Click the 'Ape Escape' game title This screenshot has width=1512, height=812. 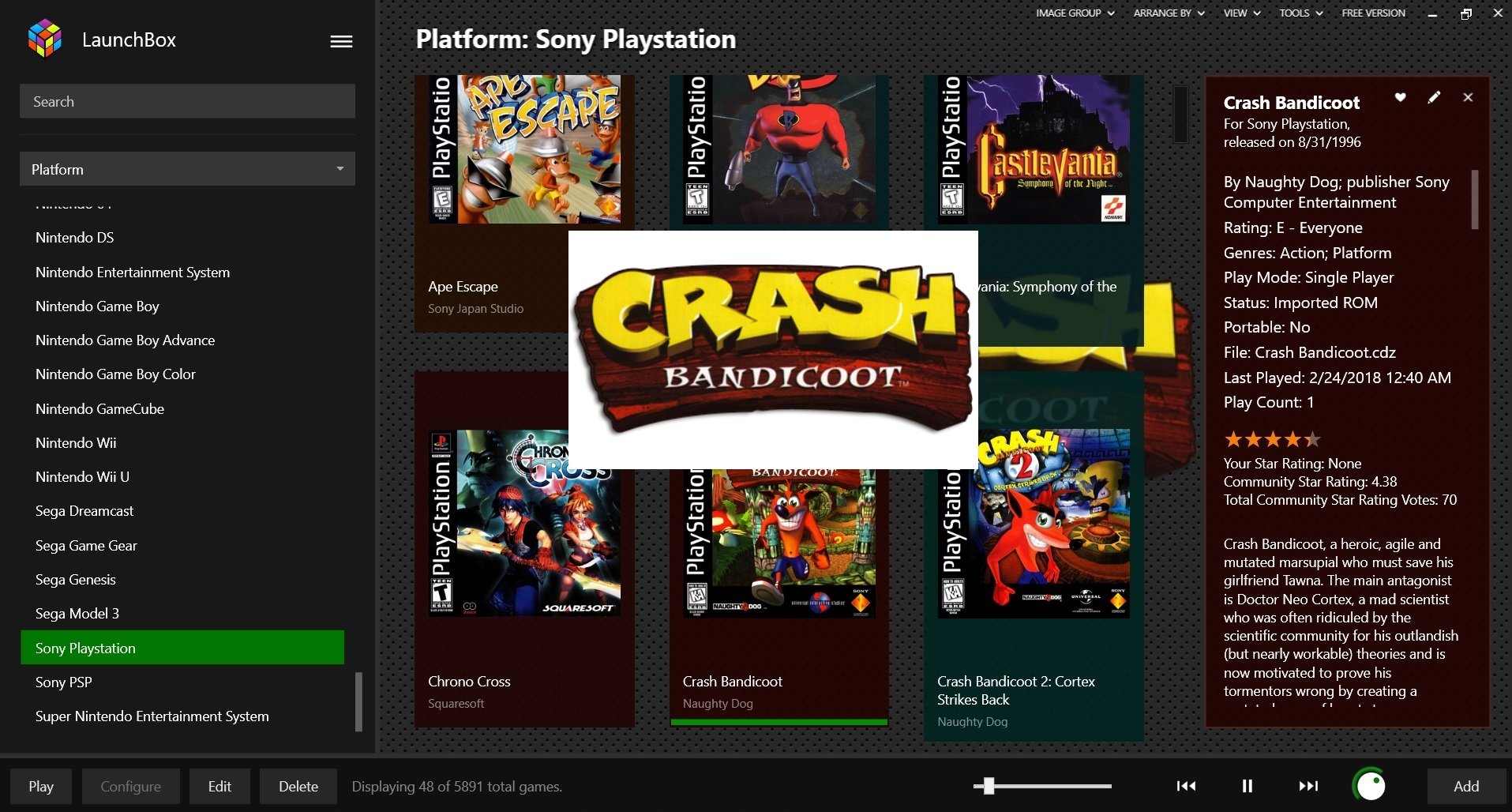pyautogui.click(x=463, y=287)
